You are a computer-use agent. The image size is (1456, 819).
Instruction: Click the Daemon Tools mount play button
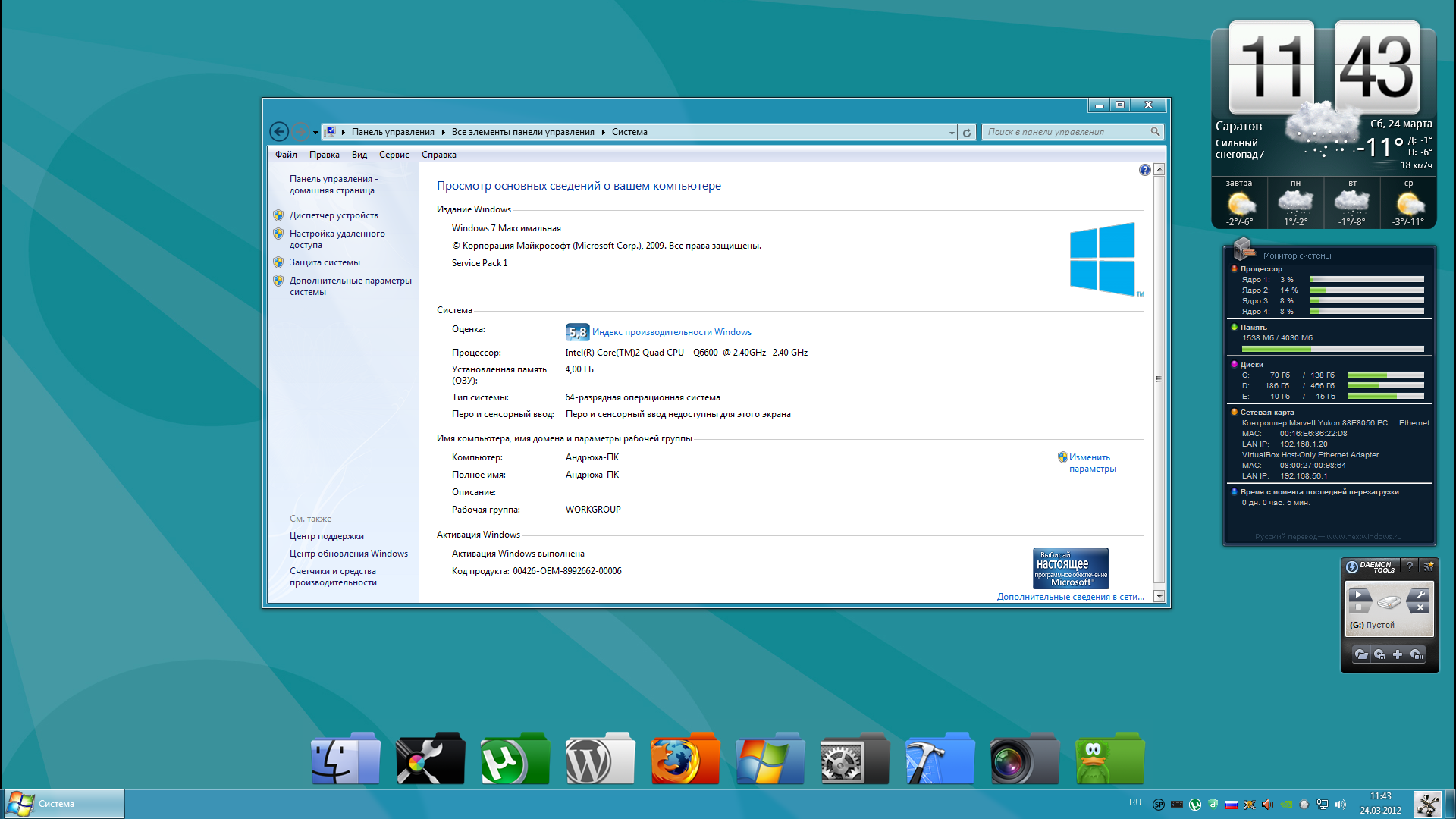click(1359, 595)
